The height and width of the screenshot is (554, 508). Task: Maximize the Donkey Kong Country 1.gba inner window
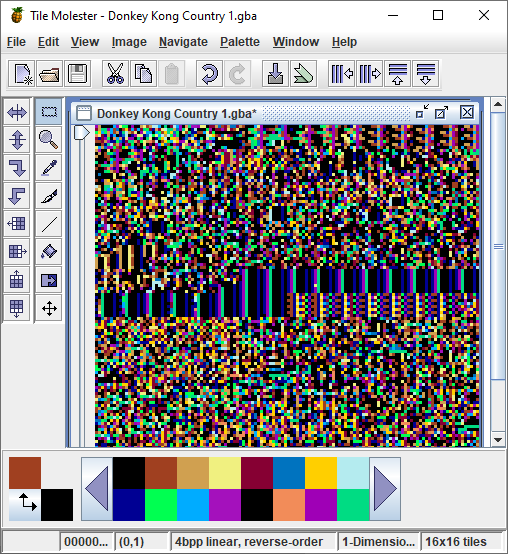[x=441, y=113]
